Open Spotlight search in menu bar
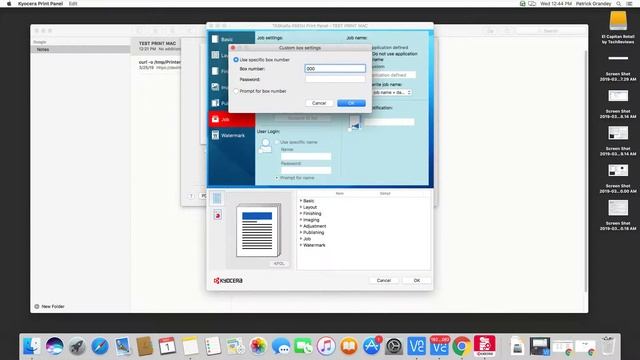The height and width of the screenshot is (360, 640). tap(619, 3)
